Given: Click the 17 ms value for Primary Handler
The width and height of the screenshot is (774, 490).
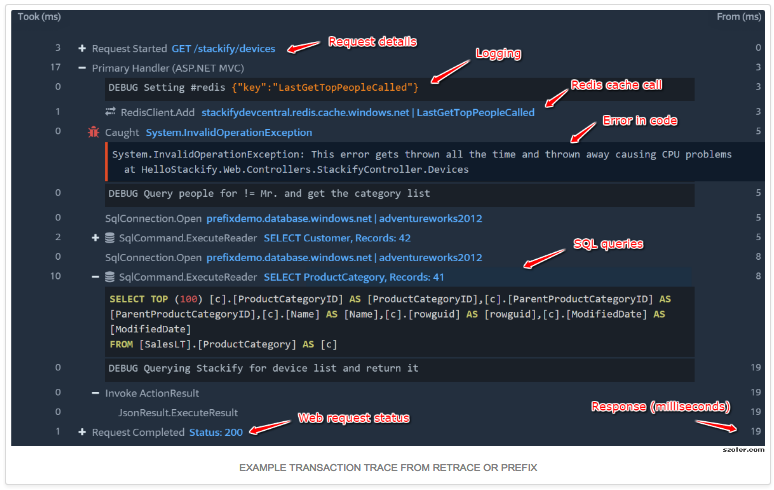Looking at the screenshot, I should (x=56, y=67).
